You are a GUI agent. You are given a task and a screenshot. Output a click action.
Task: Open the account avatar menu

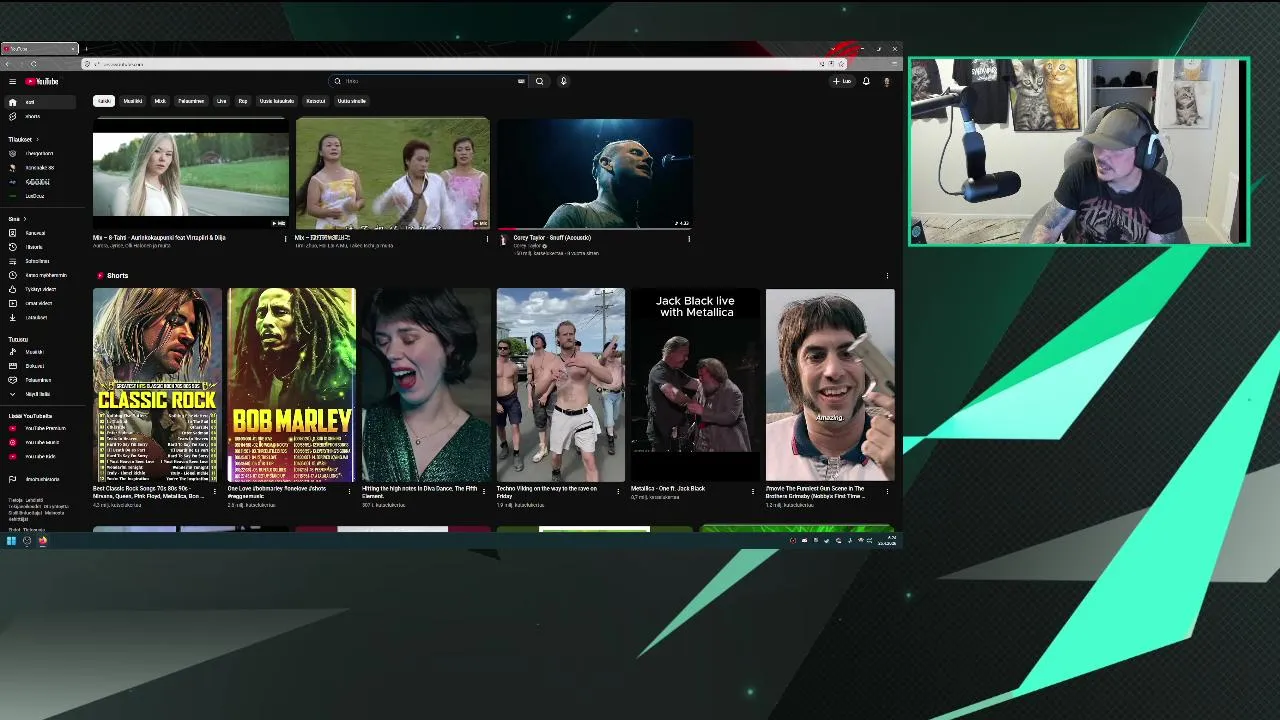886,81
